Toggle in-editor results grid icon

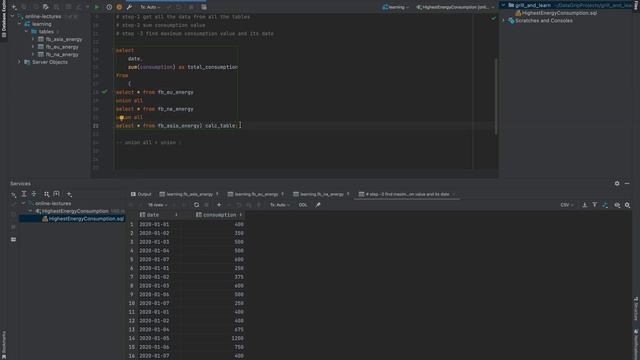tap(204, 7)
